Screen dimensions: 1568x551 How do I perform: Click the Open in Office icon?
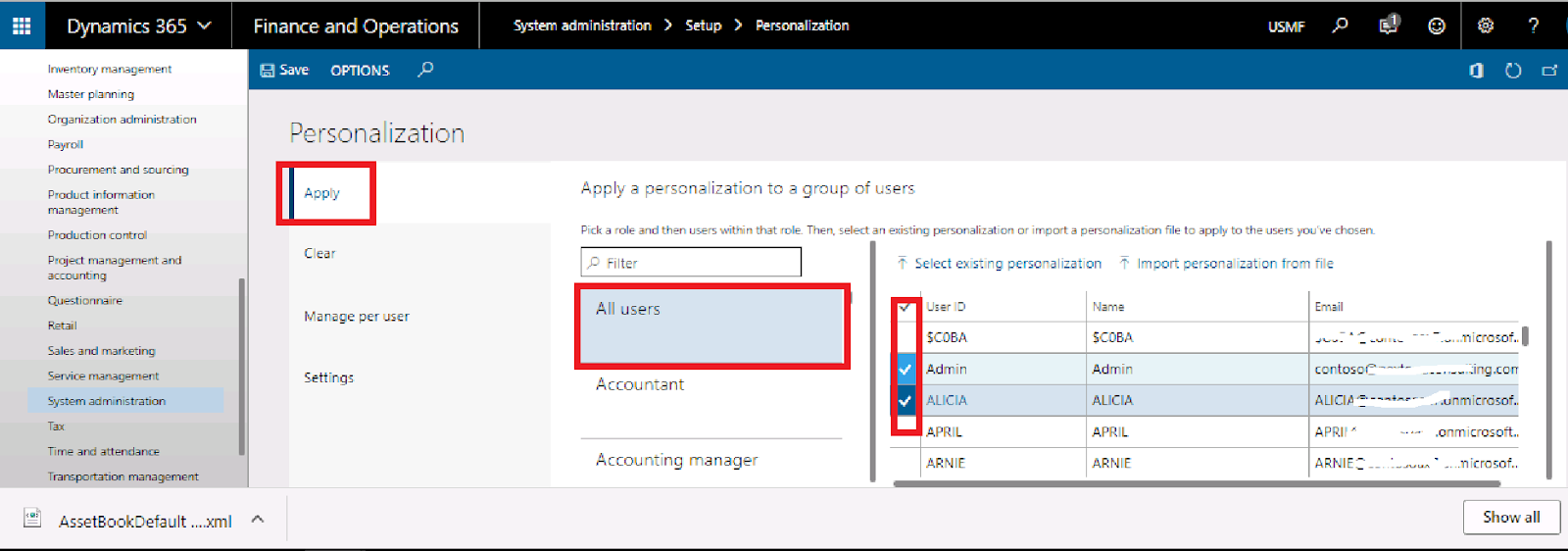(1477, 71)
